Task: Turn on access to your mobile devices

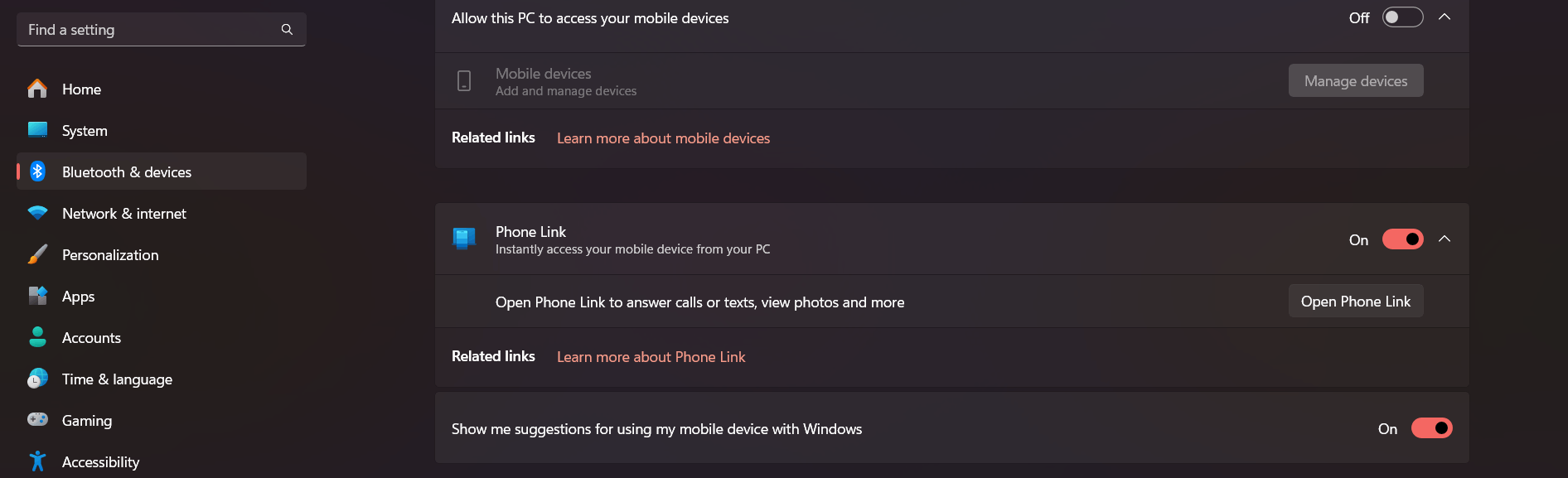Action: pos(1402,17)
